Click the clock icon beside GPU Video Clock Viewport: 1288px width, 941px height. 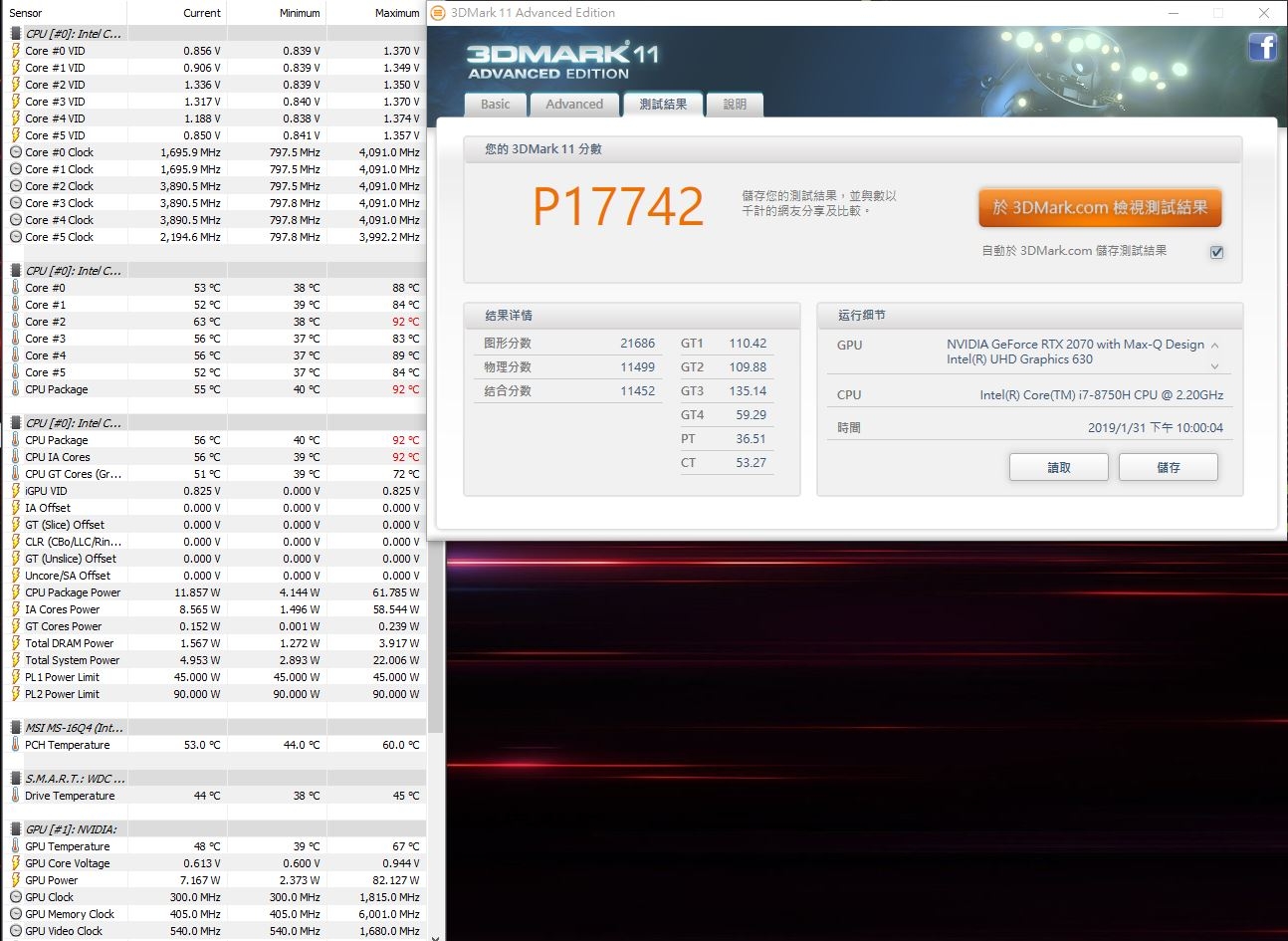tap(16, 931)
